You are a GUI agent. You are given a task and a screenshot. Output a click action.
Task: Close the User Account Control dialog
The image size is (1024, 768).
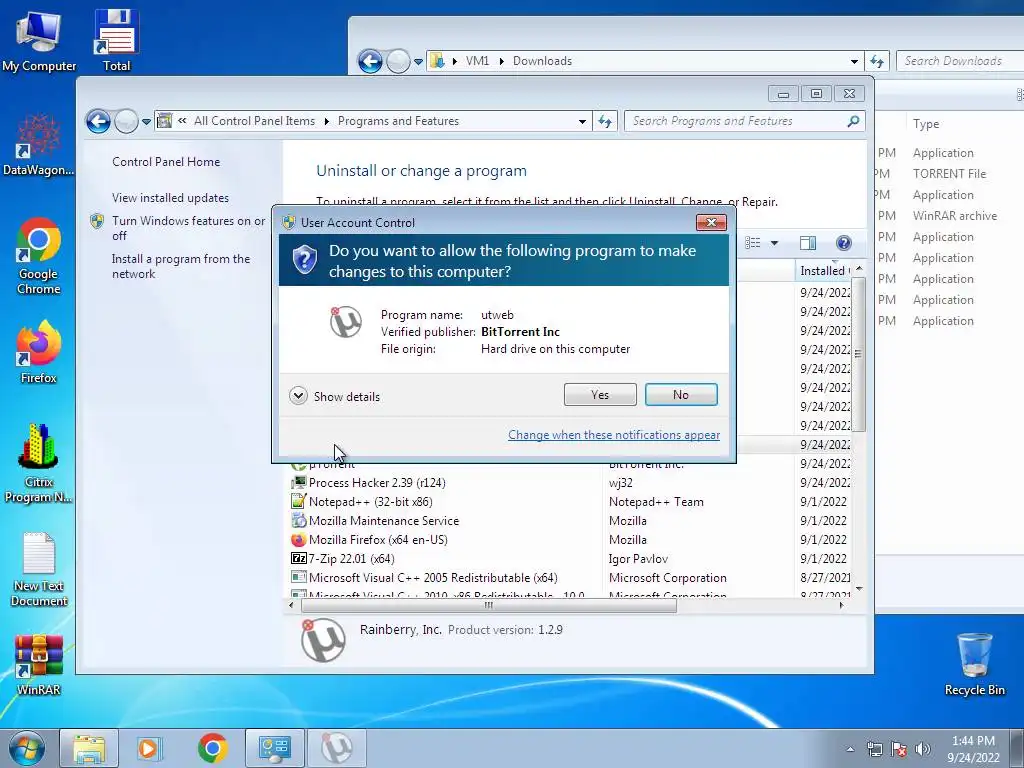point(711,223)
